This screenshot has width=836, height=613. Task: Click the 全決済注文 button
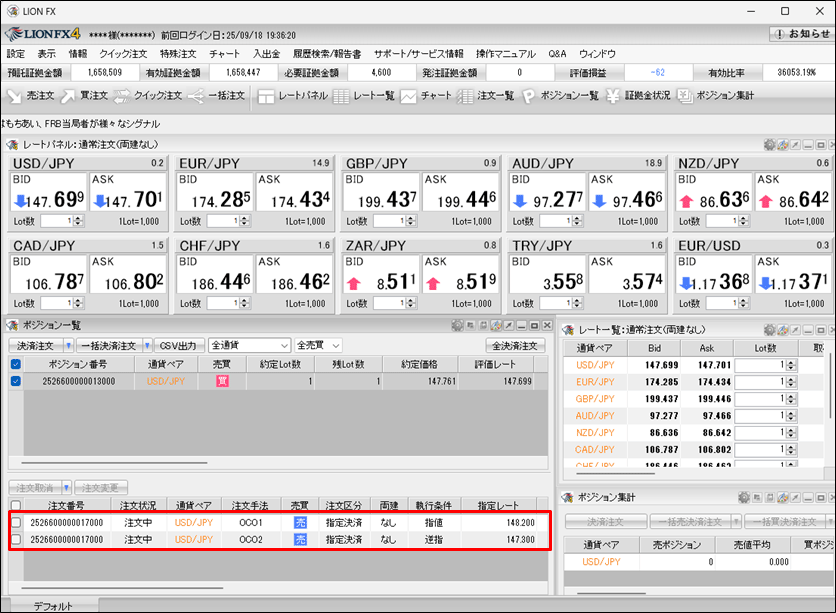515,345
